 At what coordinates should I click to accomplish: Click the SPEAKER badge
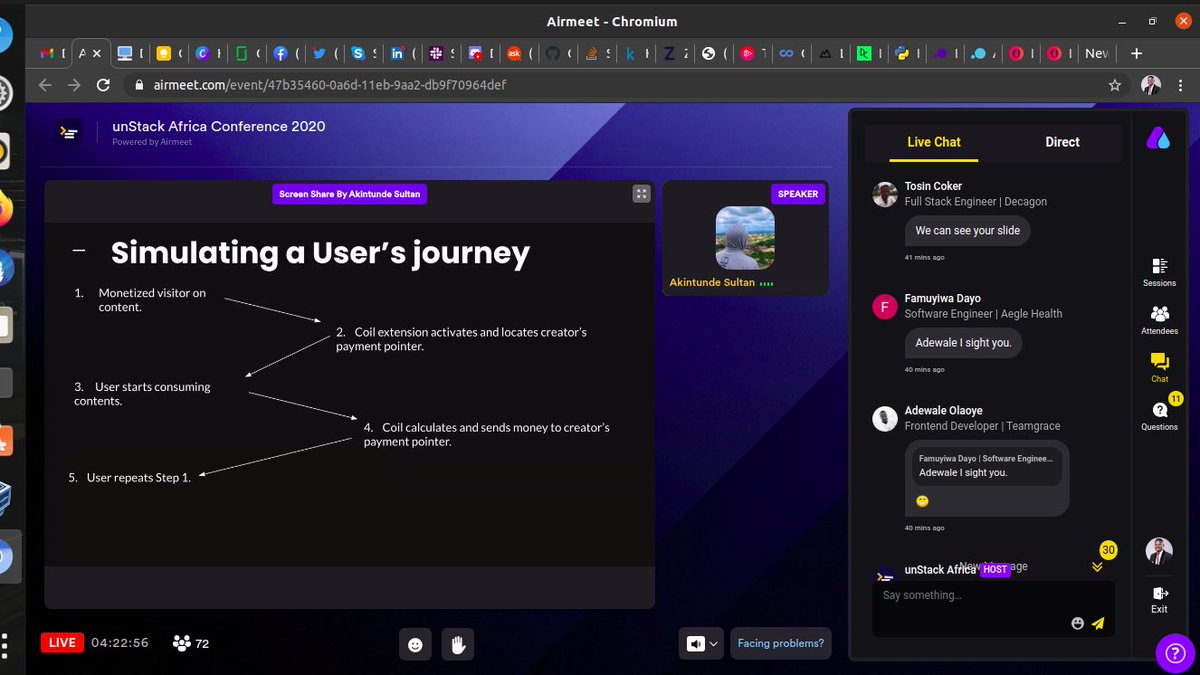[798, 194]
